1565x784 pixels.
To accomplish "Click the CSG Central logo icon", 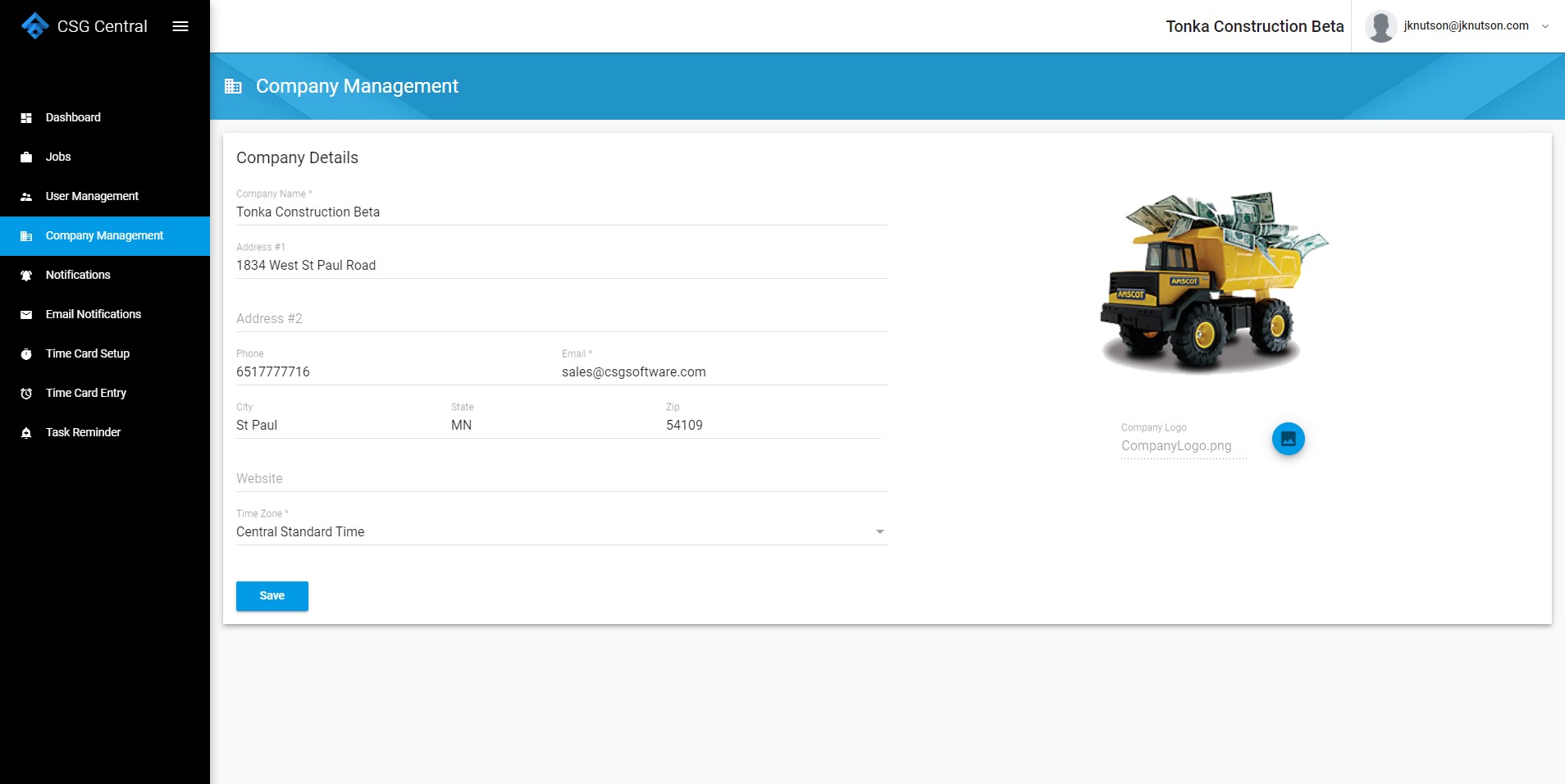I will click(34, 26).
